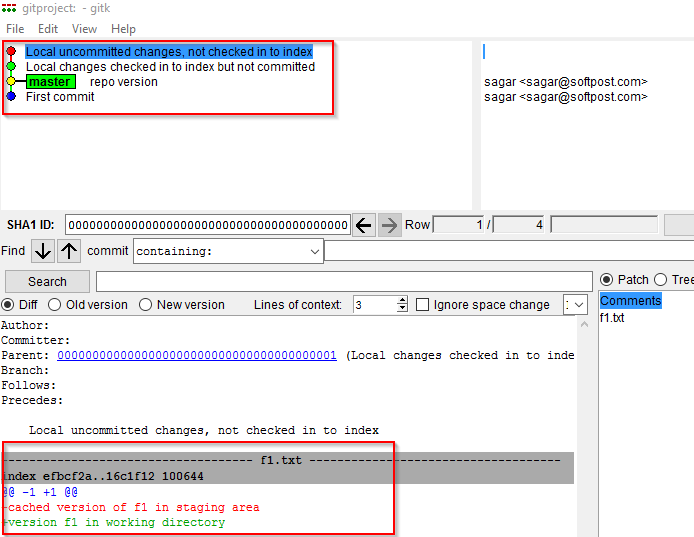Select 'Local changes checked in to index' commit row

coord(170,66)
